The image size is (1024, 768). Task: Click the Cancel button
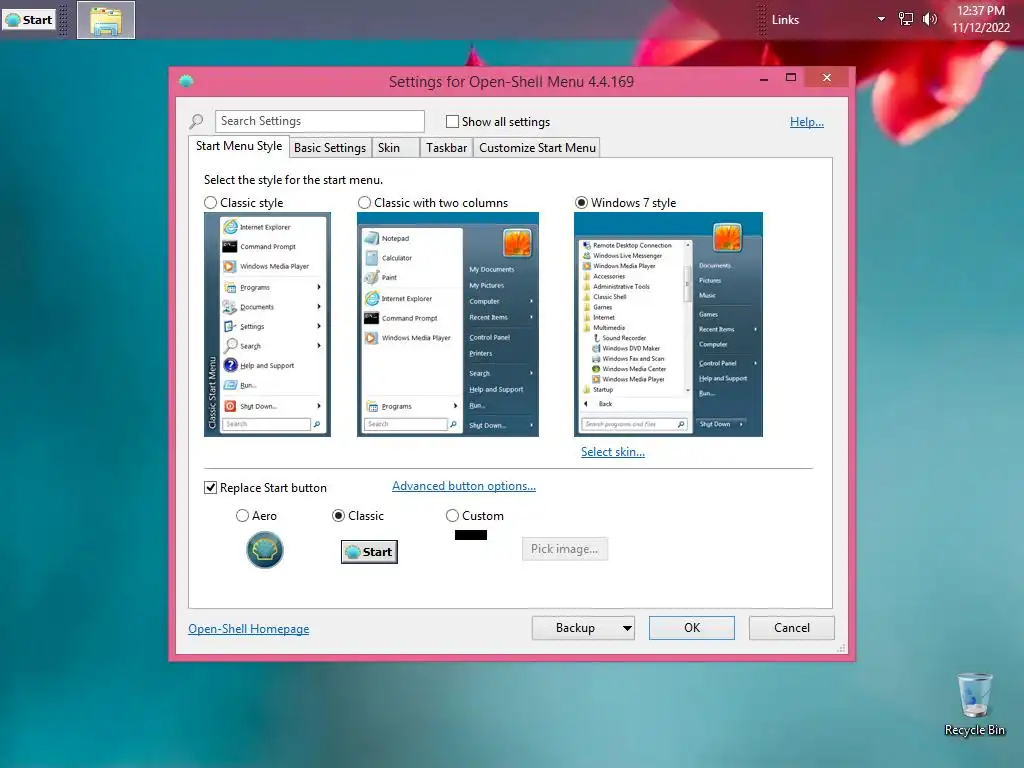tap(792, 628)
